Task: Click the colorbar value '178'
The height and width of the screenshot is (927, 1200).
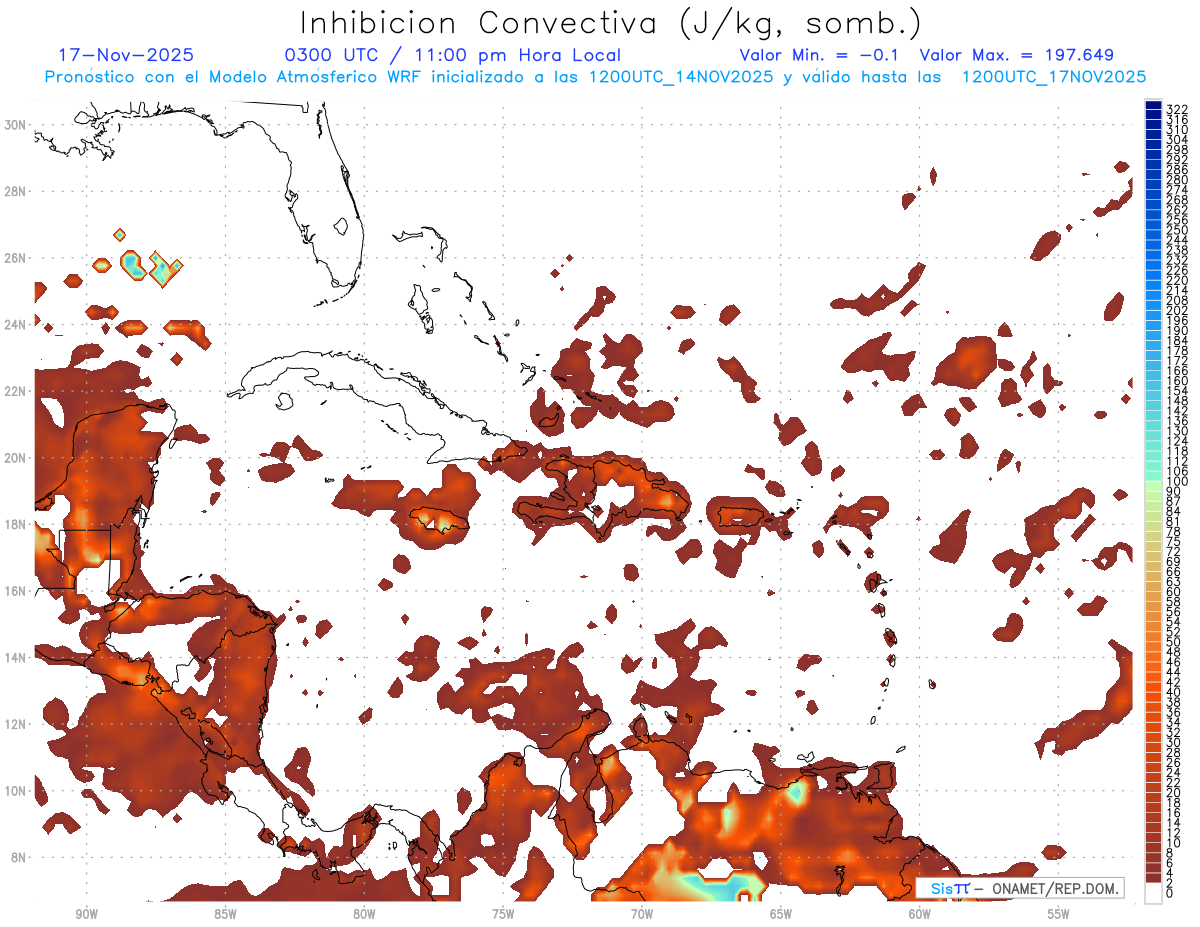Action: (x=1177, y=351)
